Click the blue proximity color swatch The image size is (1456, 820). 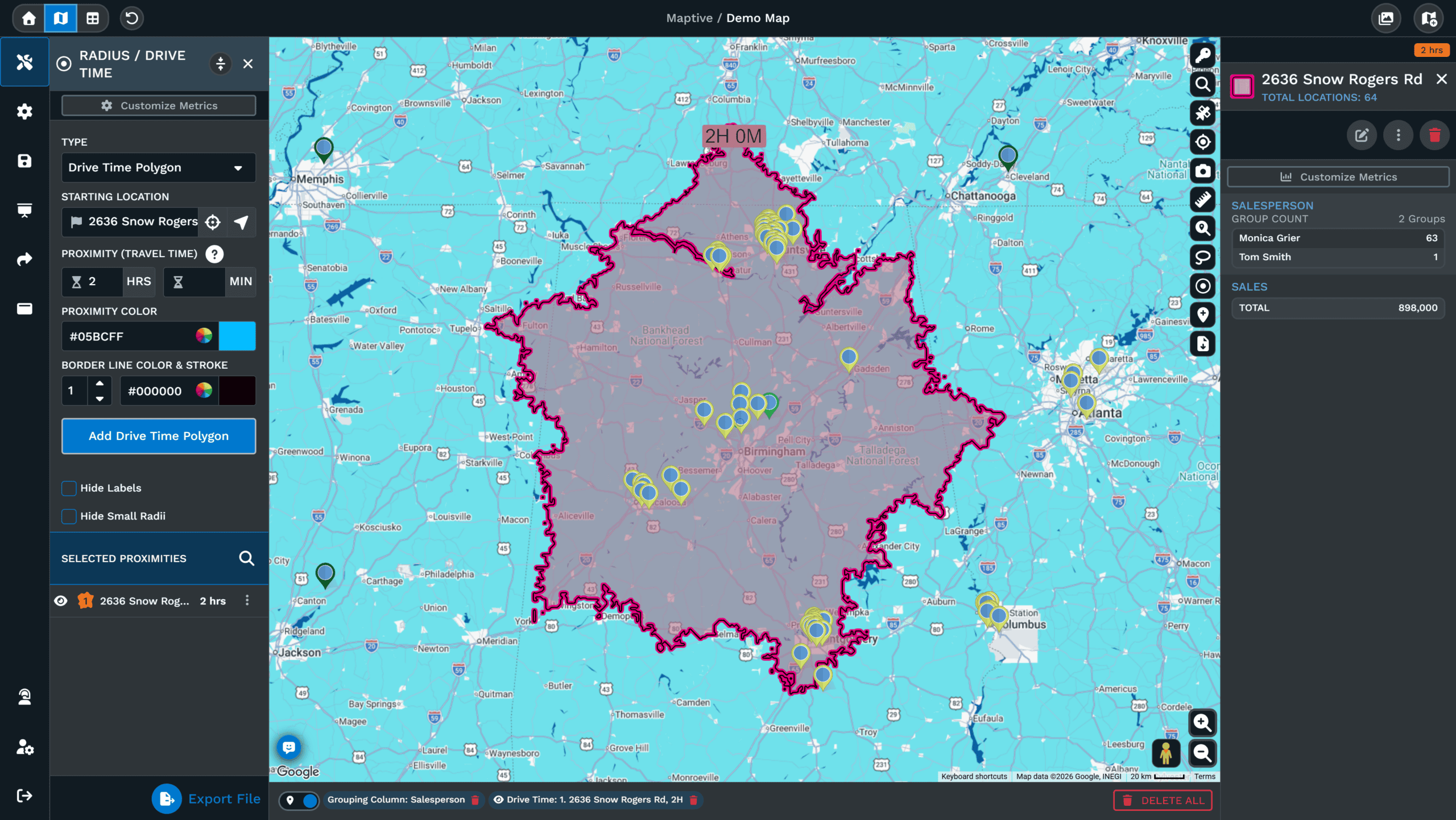[237, 336]
